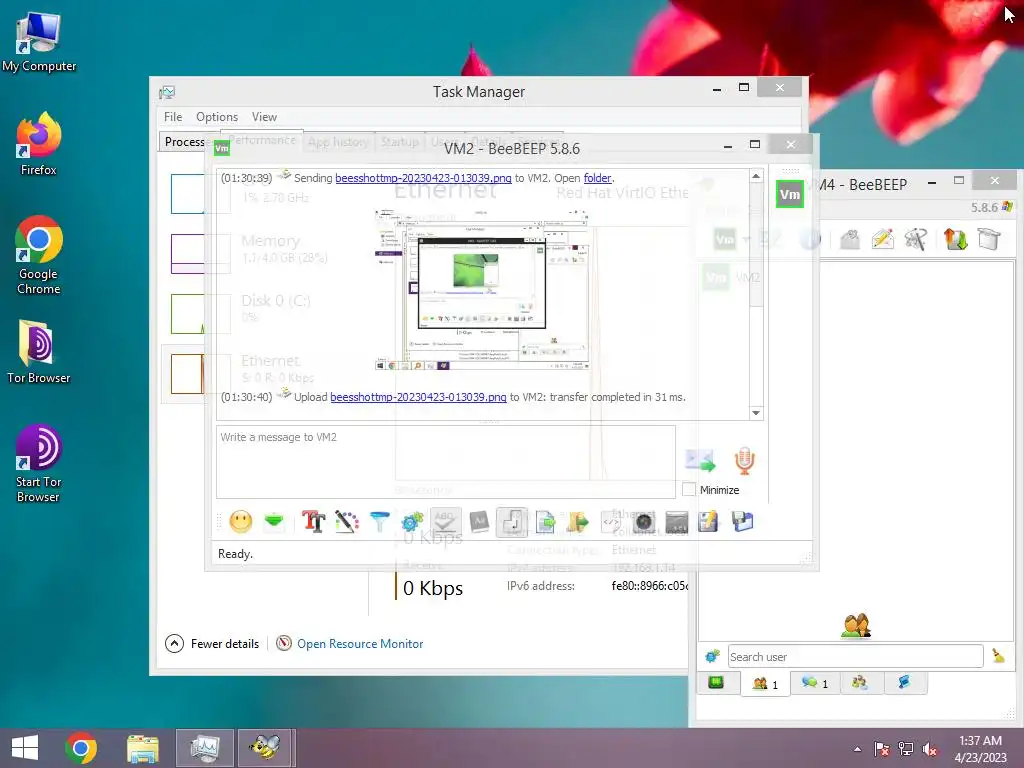The image size is (1024, 768).
Task: Click Open Resource Monitor link
Action: click(x=360, y=644)
